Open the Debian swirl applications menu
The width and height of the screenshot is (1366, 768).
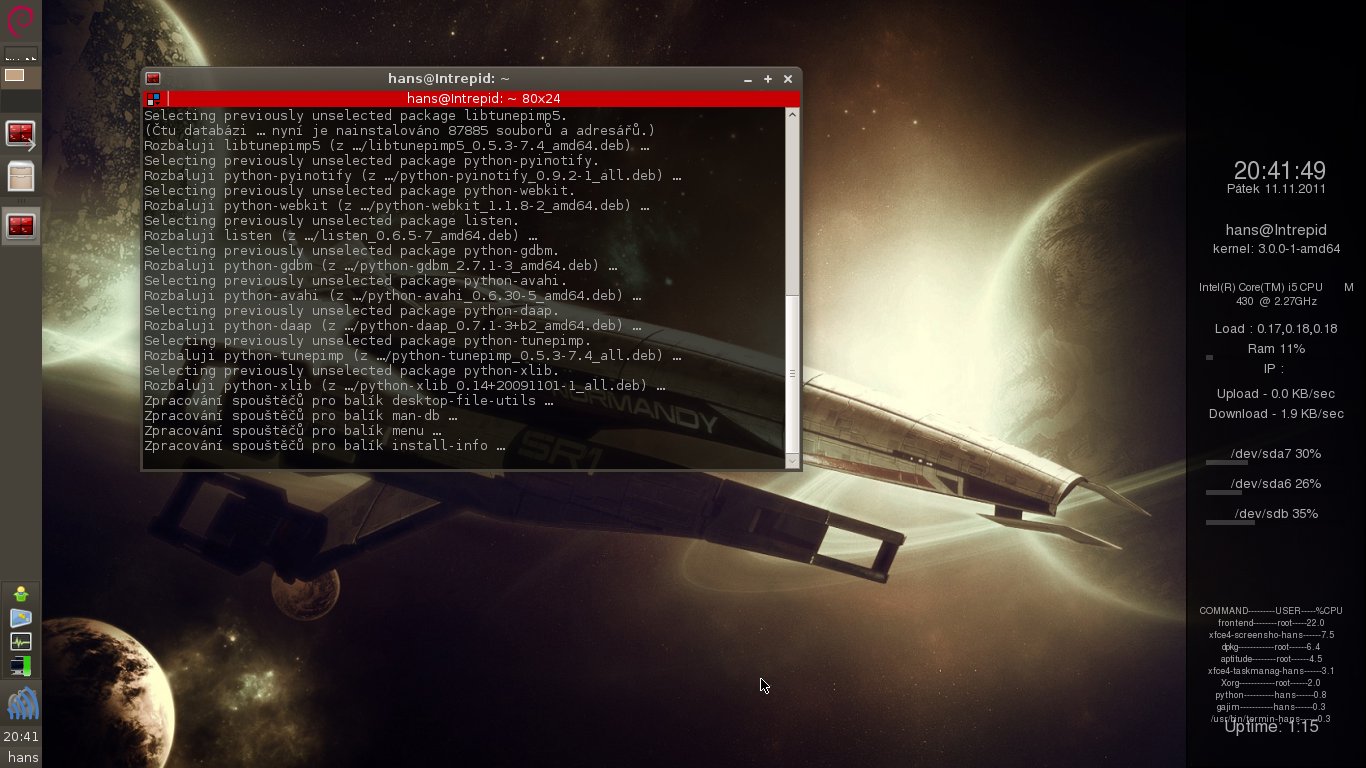[21, 20]
